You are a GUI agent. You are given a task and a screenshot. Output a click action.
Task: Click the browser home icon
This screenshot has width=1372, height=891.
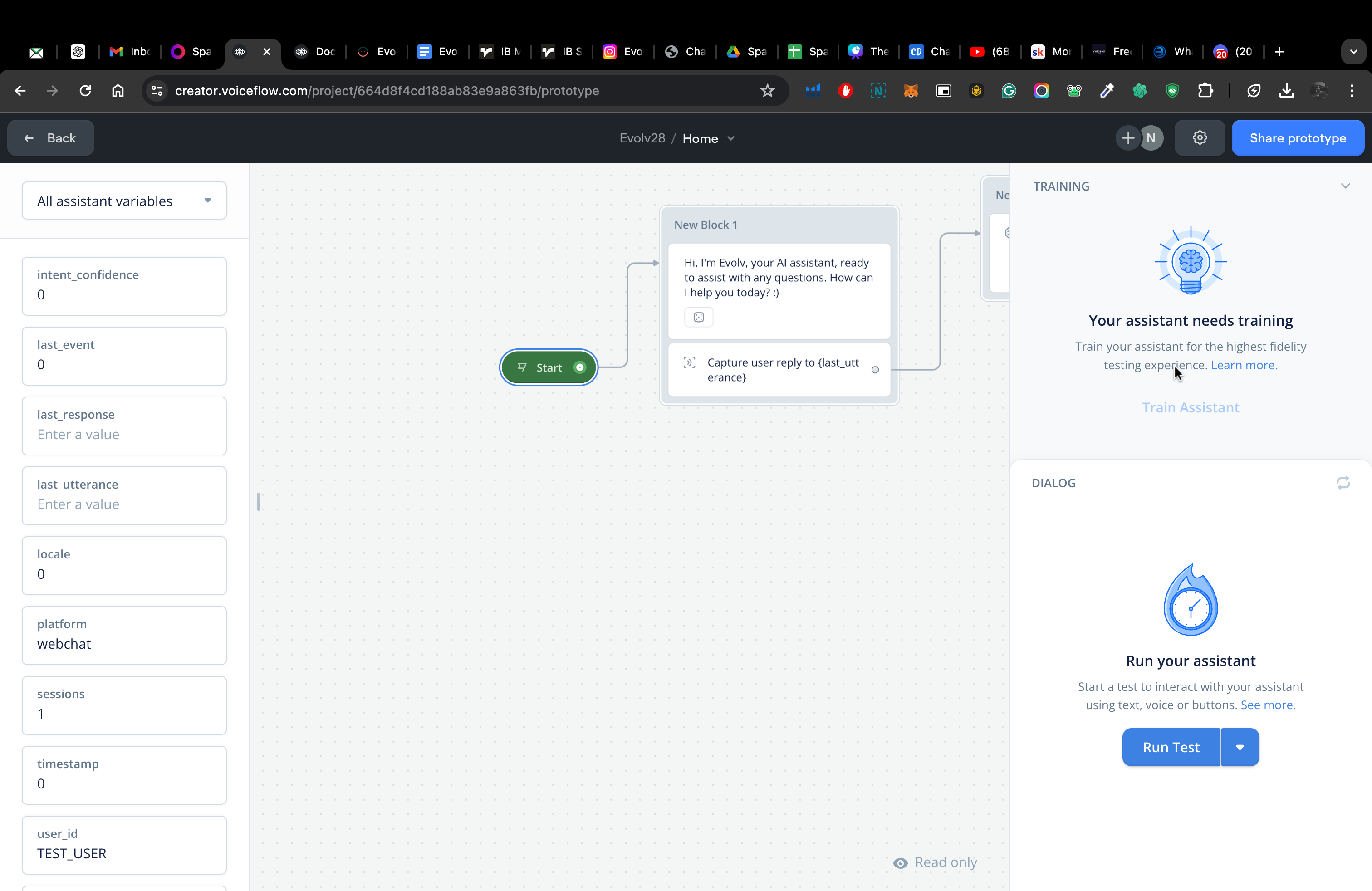click(x=118, y=90)
